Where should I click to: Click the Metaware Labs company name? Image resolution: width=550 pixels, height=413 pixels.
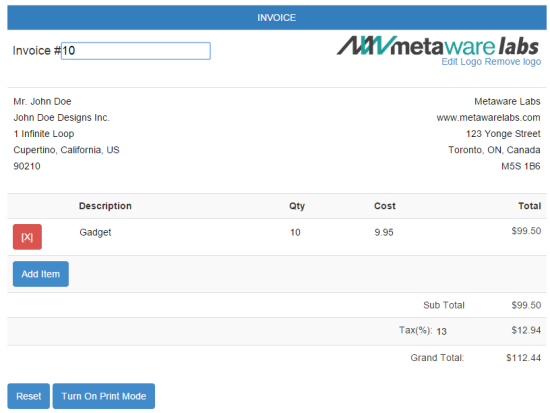[507, 101]
